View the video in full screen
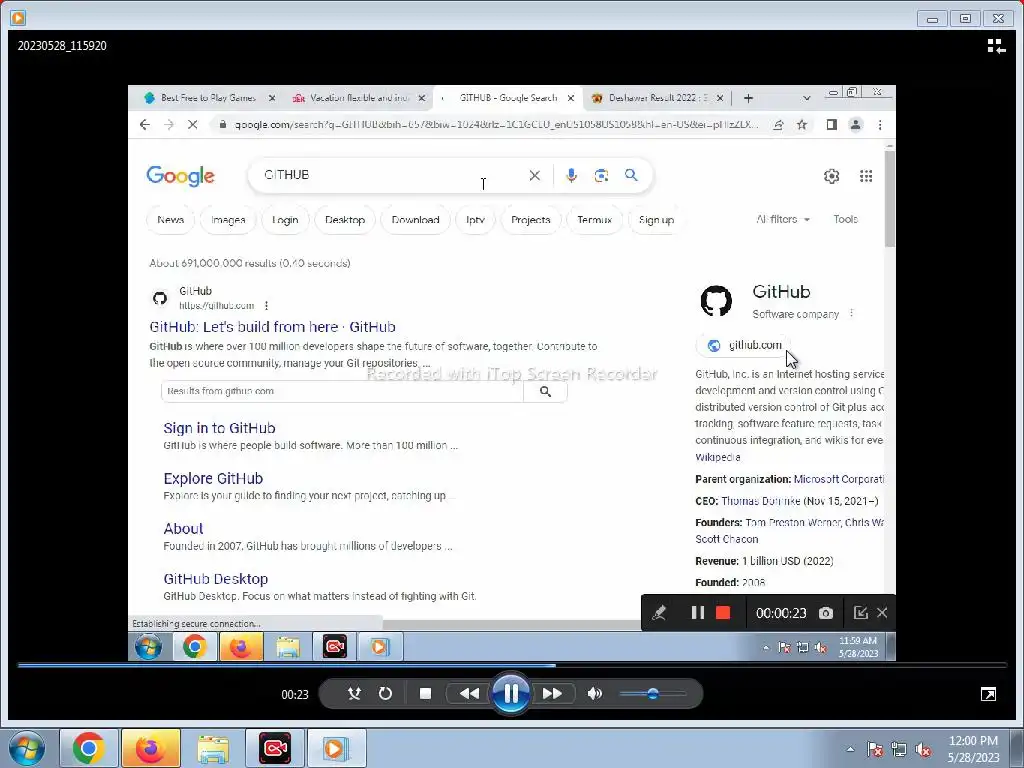 (988, 694)
